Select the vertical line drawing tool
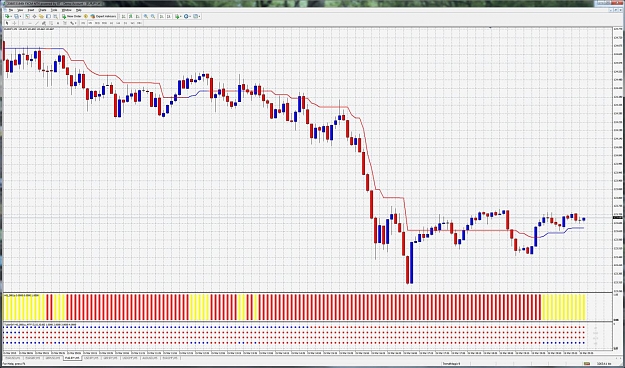The image size is (625, 368). 22,23
